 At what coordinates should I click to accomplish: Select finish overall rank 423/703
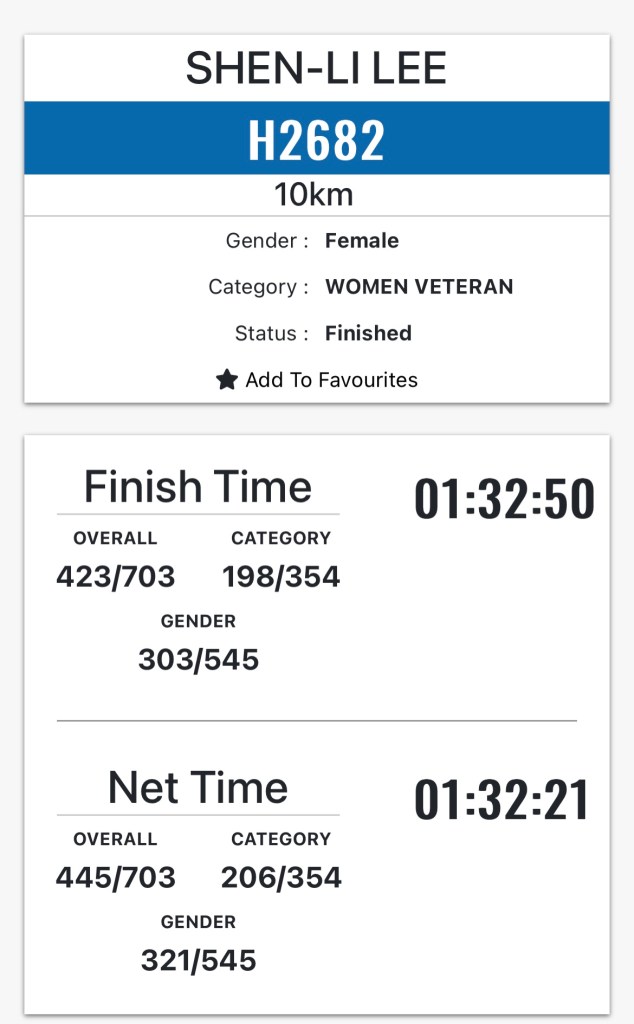tap(115, 577)
